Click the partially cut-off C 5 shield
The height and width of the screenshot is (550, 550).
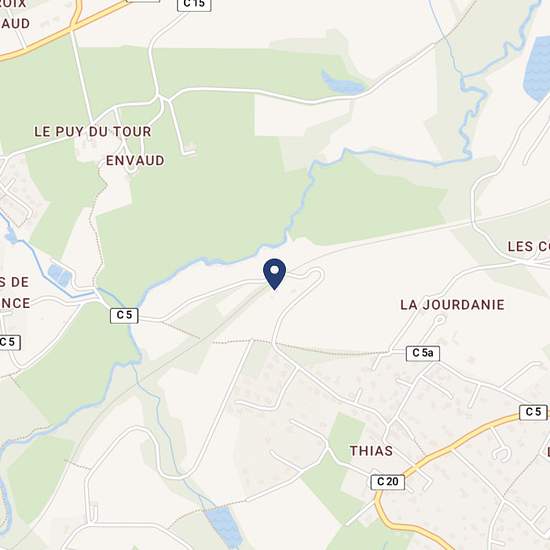coord(10,342)
